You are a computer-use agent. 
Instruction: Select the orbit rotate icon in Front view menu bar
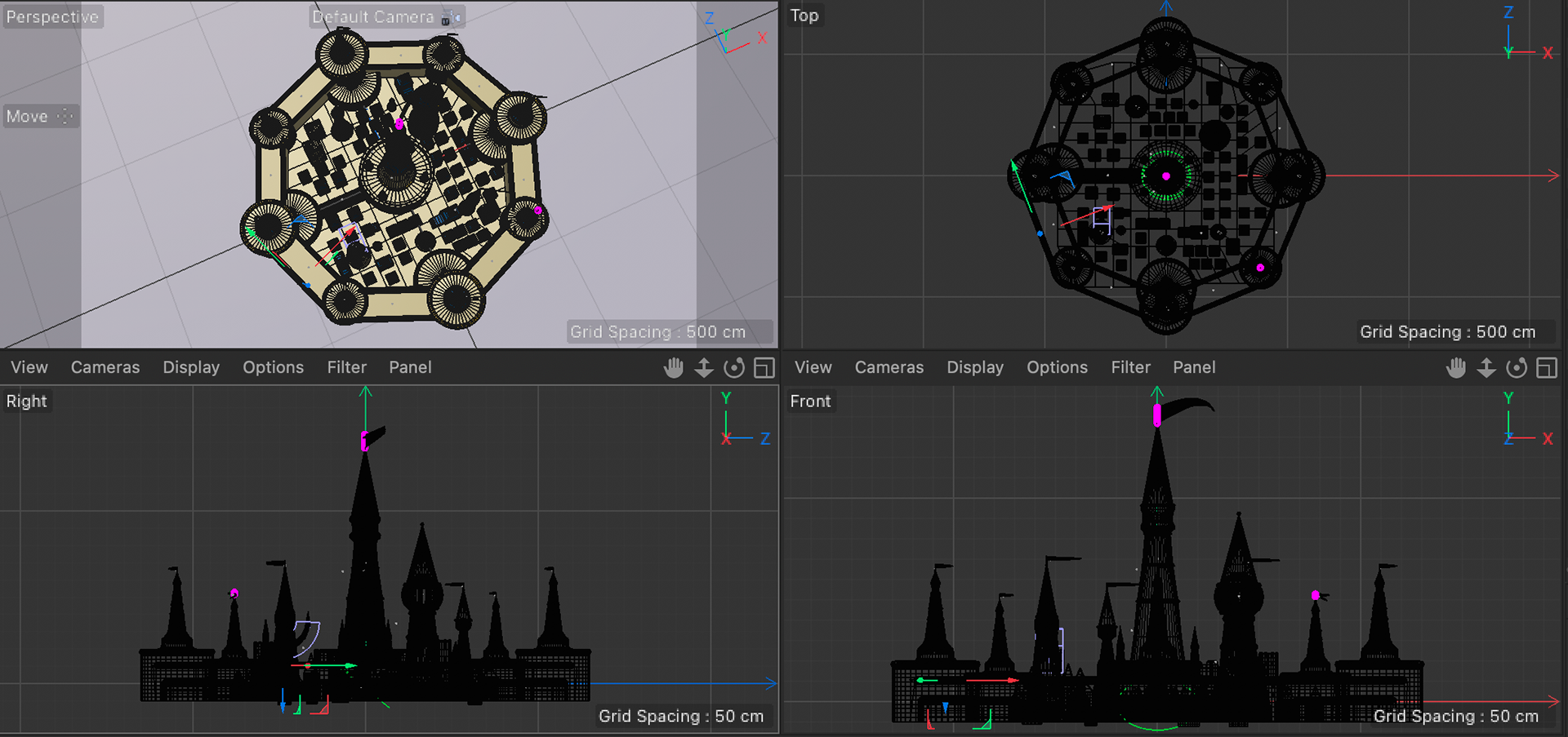(1517, 368)
